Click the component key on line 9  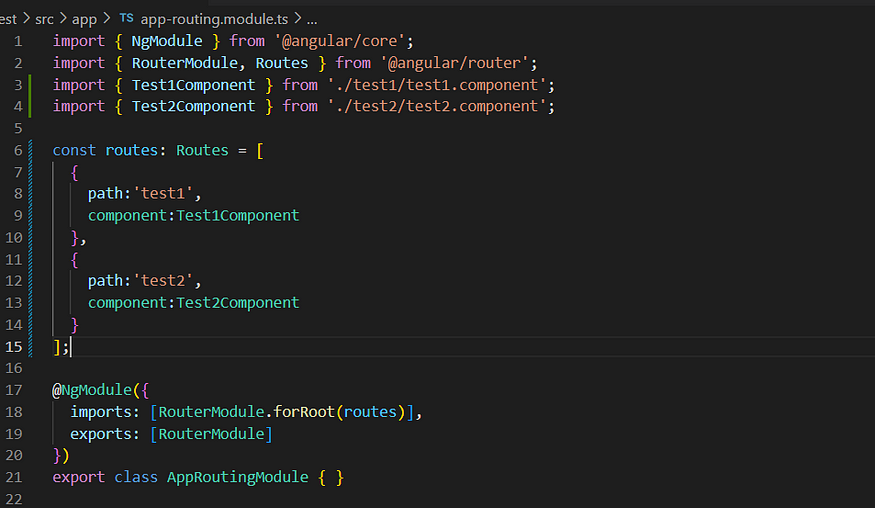127,216
